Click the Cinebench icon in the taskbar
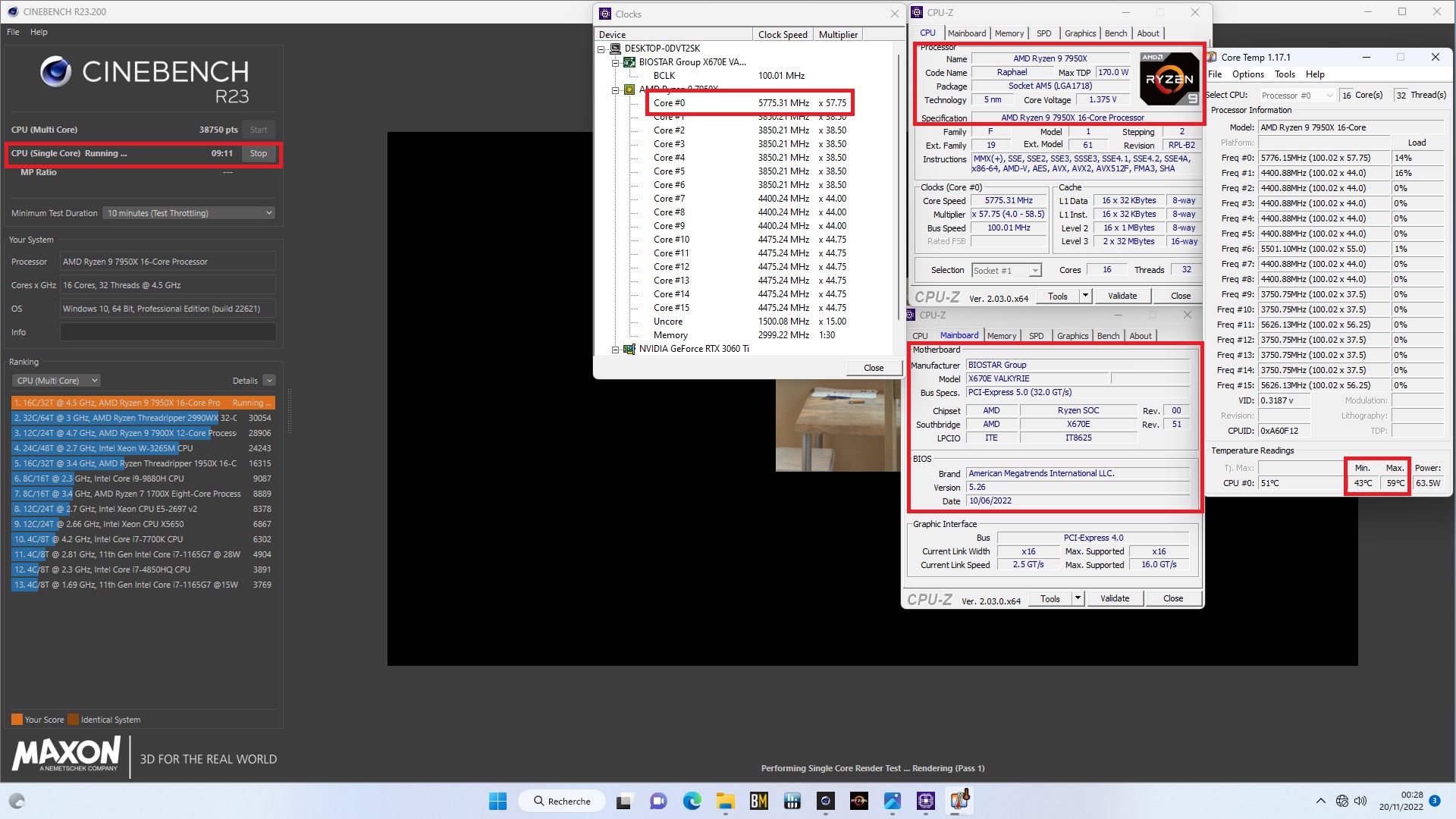1456x819 pixels. tap(826, 801)
